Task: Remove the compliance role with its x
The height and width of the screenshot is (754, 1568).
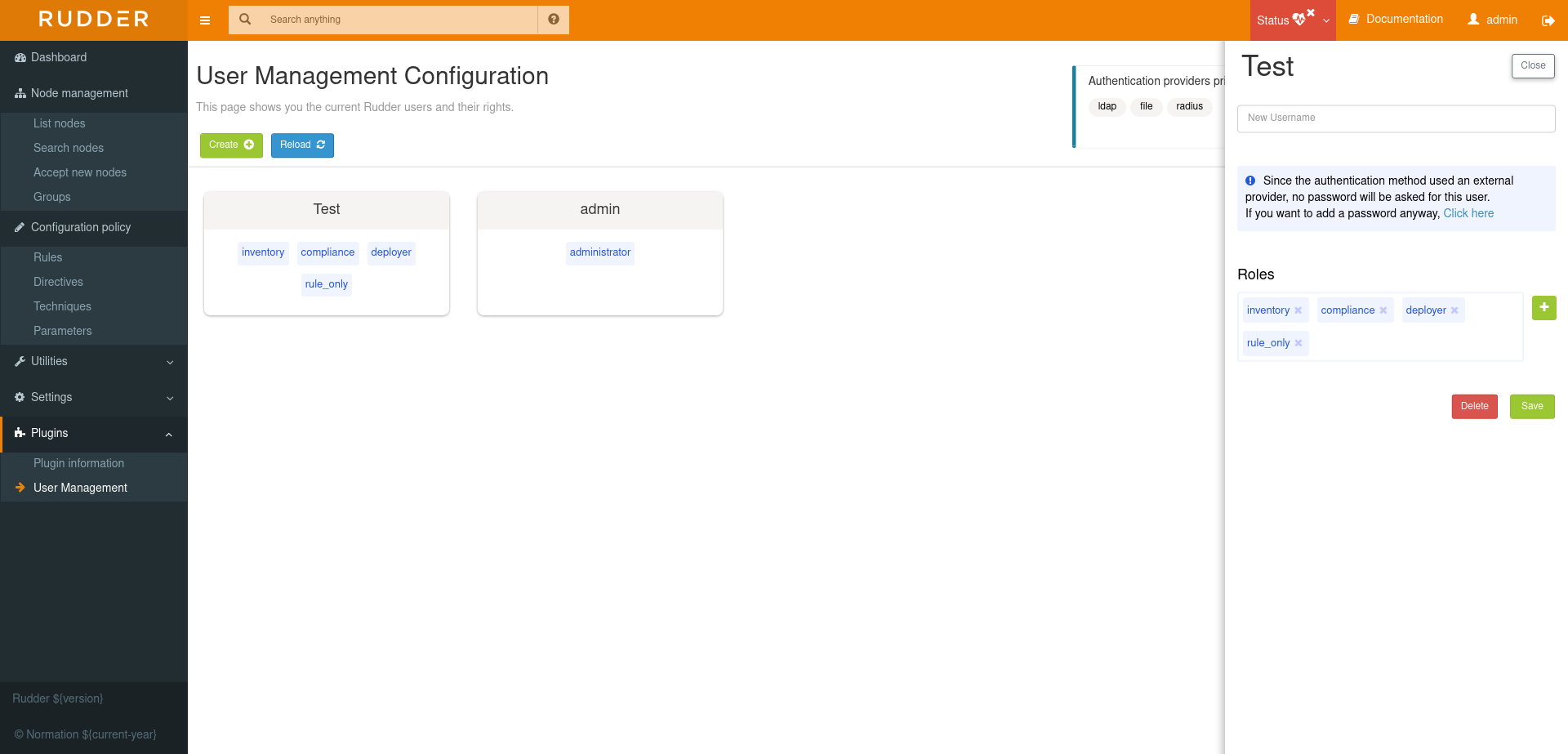Action: tap(1383, 310)
